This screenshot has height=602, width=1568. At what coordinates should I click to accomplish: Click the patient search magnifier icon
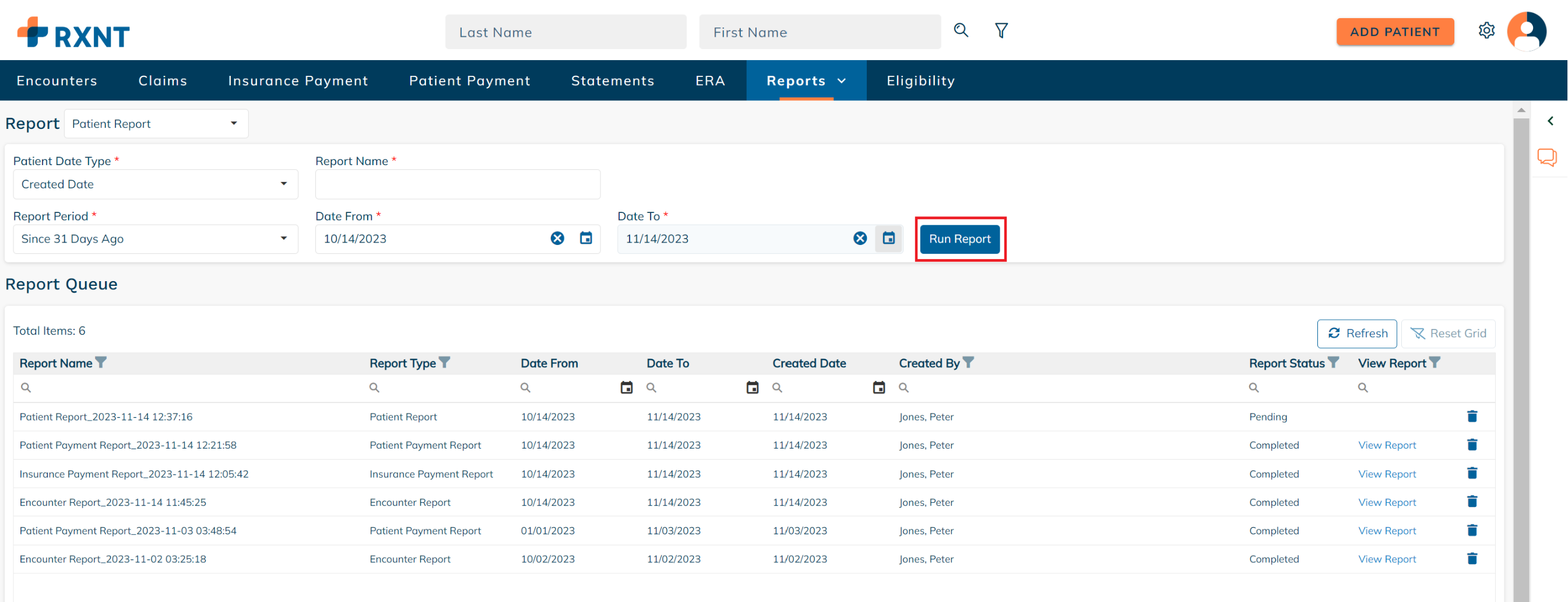[961, 30]
